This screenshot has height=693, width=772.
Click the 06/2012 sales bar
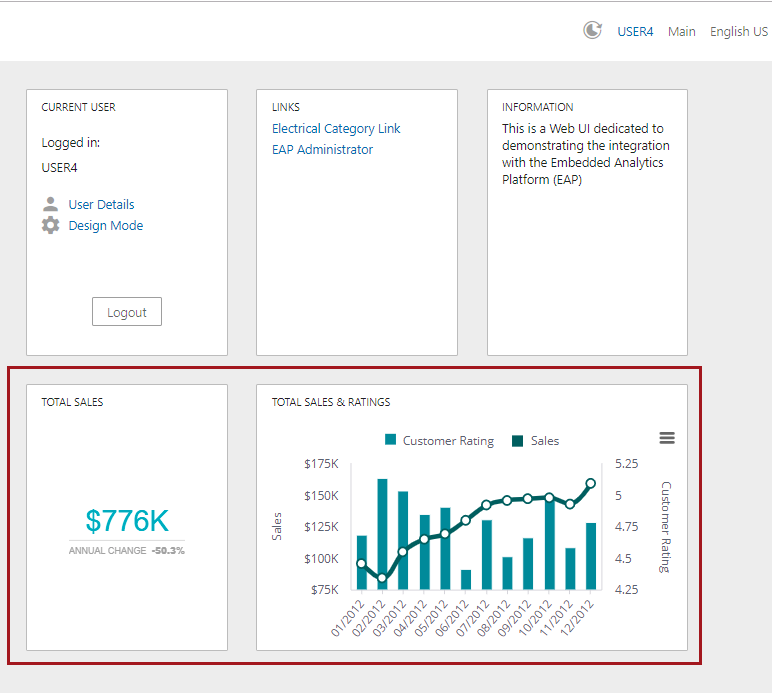(466, 580)
